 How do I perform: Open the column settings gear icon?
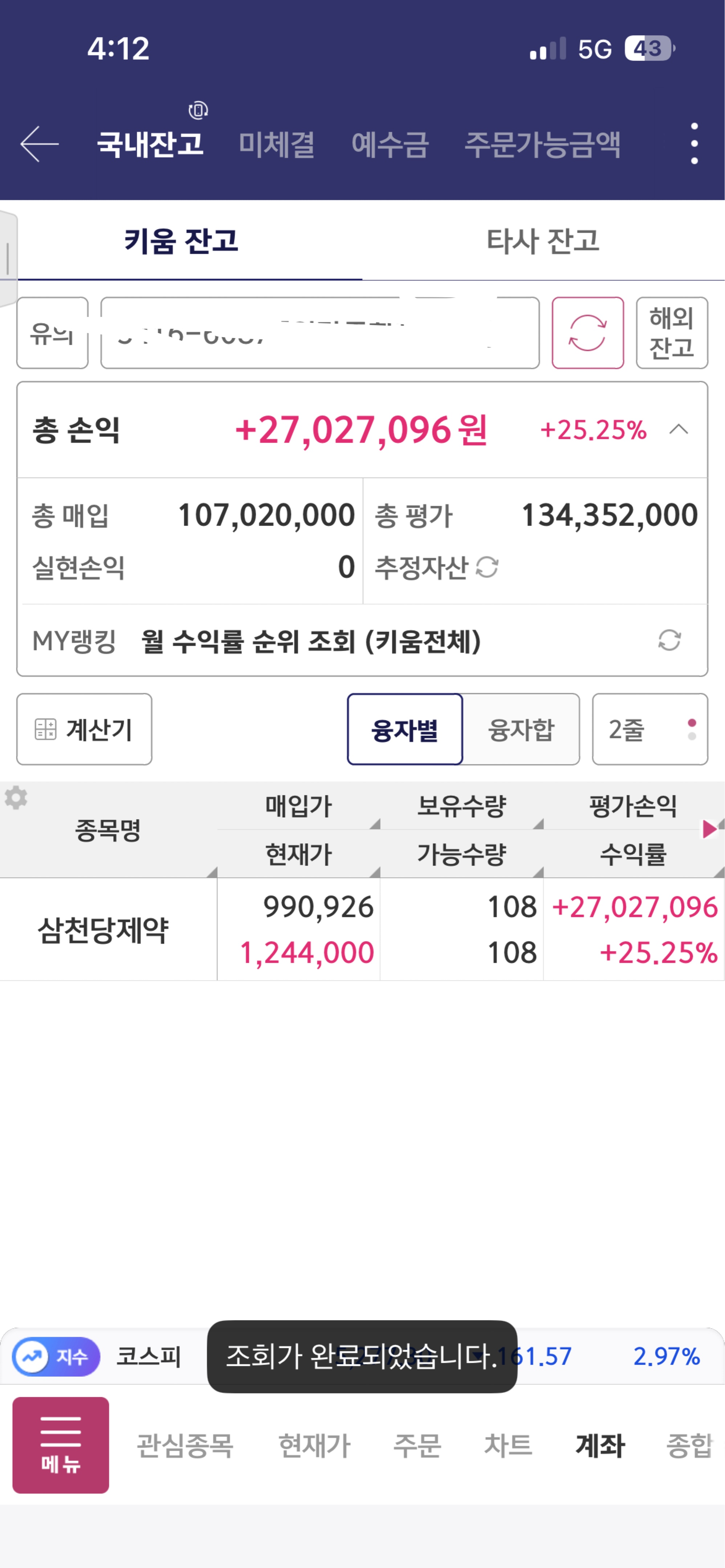[16, 797]
